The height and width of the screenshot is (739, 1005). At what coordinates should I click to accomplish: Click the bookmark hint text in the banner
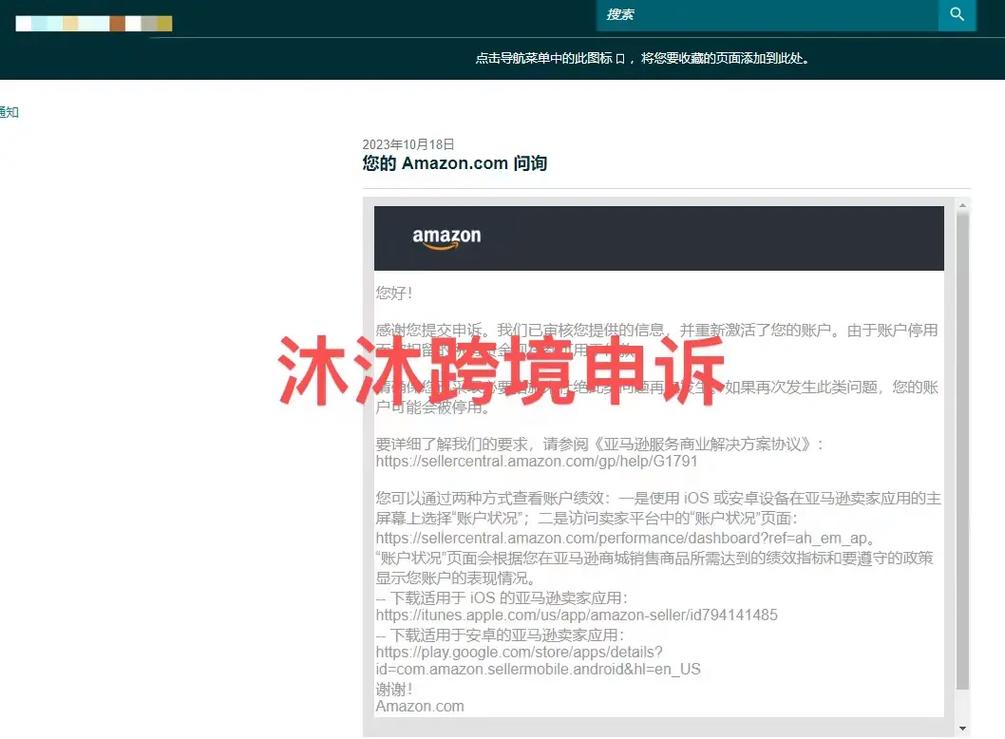(642, 58)
